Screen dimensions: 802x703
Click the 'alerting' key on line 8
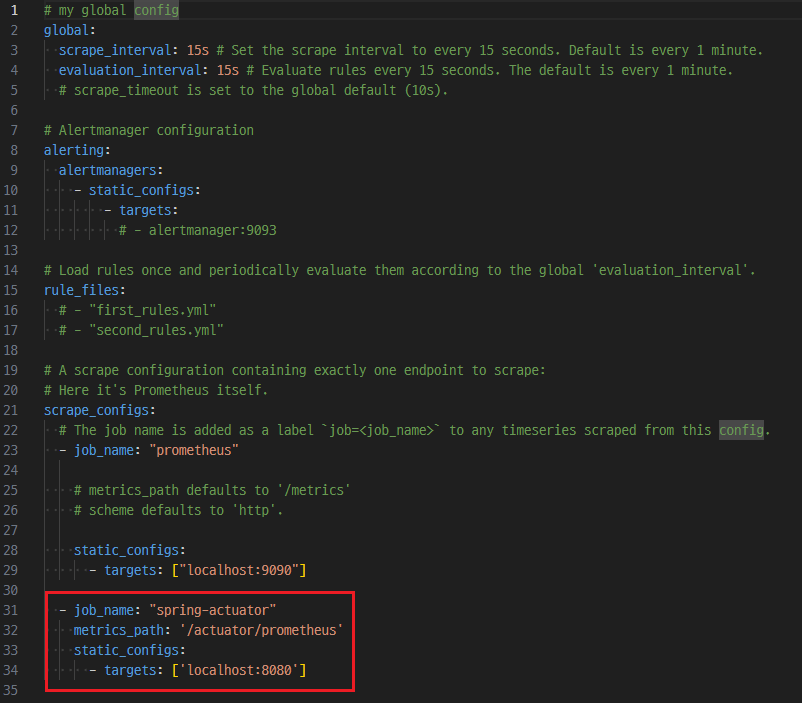(x=74, y=150)
